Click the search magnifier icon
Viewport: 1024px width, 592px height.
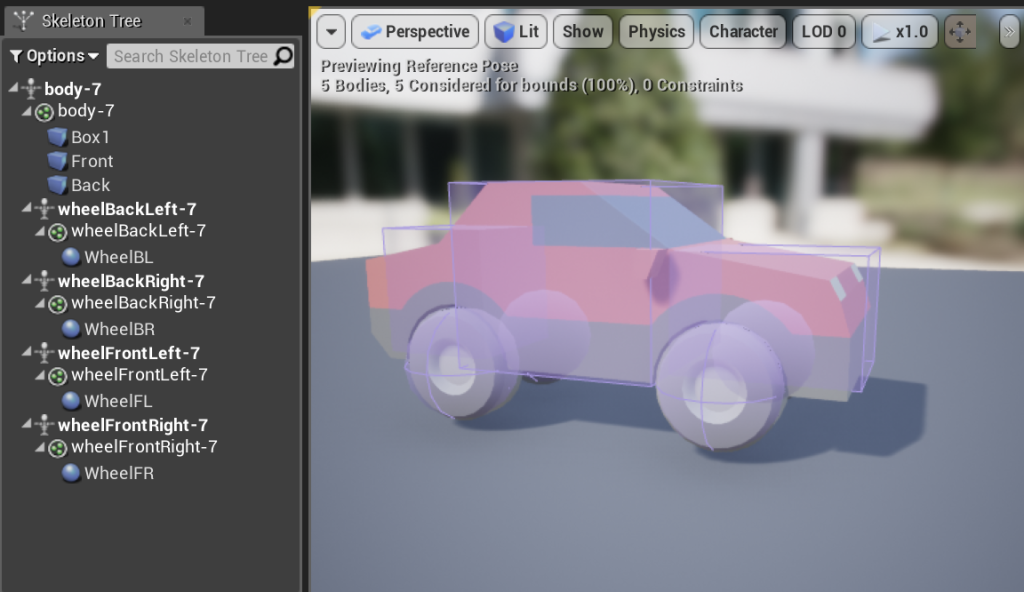tap(283, 56)
